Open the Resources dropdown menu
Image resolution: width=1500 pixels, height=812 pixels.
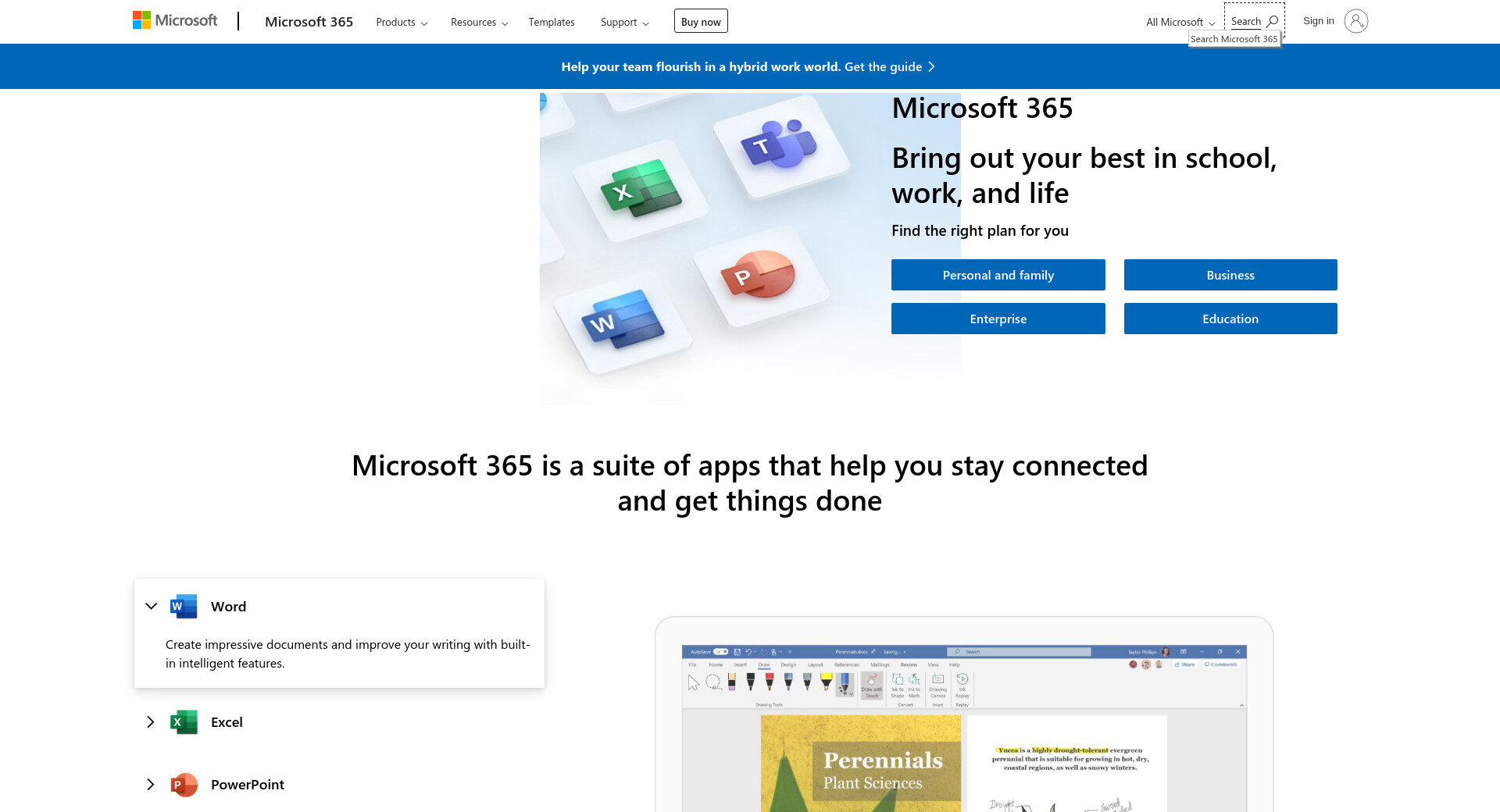[479, 22]
